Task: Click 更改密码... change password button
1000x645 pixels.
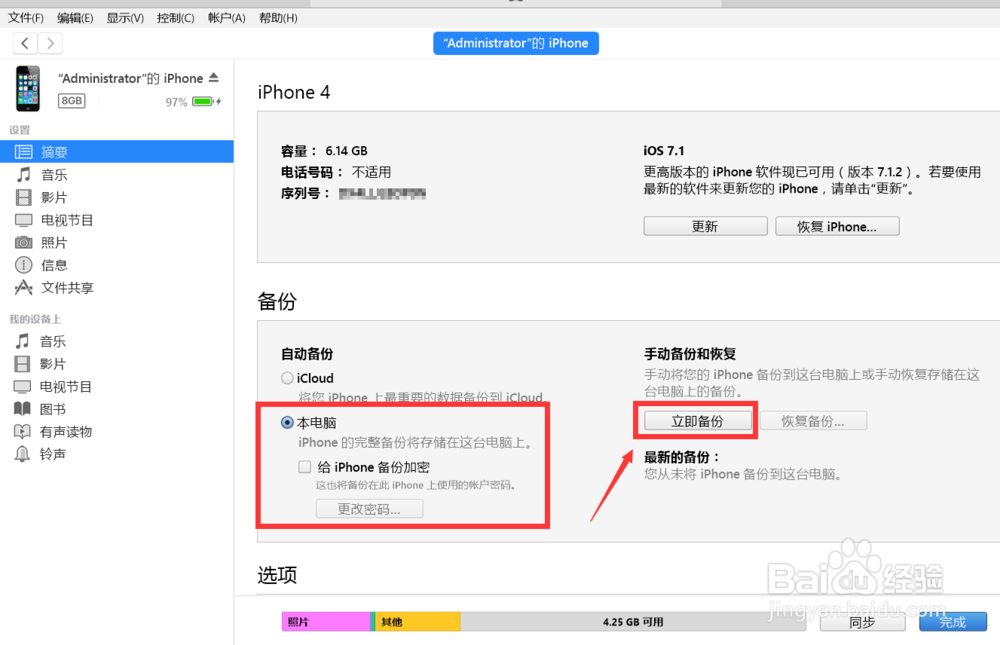Action: [x=369, y=509]
